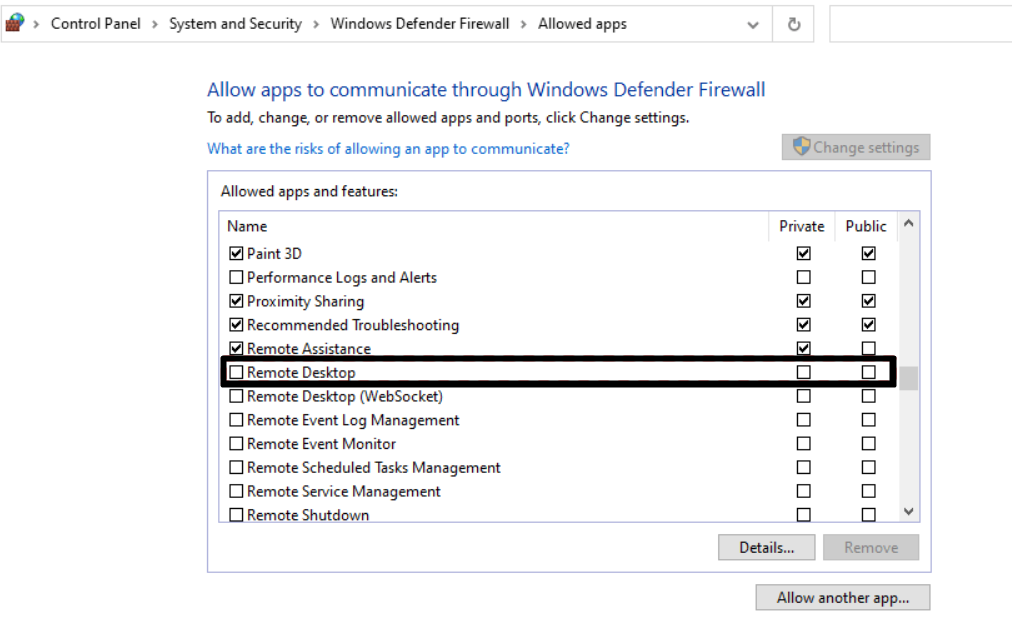Click the Control Panel firewall icon in address bar
This screenshot has height=636, width=1012.
(14, 23)
